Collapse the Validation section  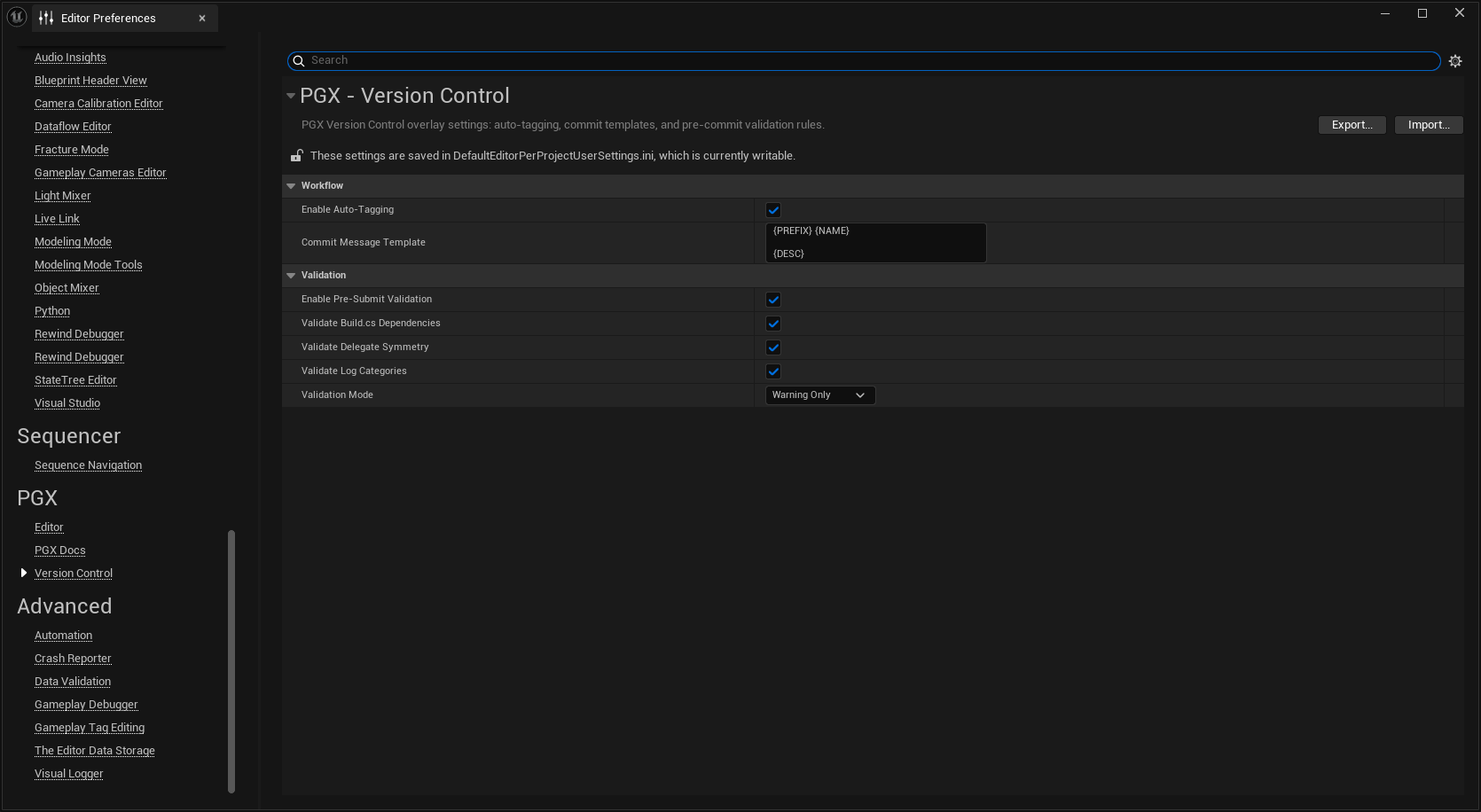tap(291, 276)
